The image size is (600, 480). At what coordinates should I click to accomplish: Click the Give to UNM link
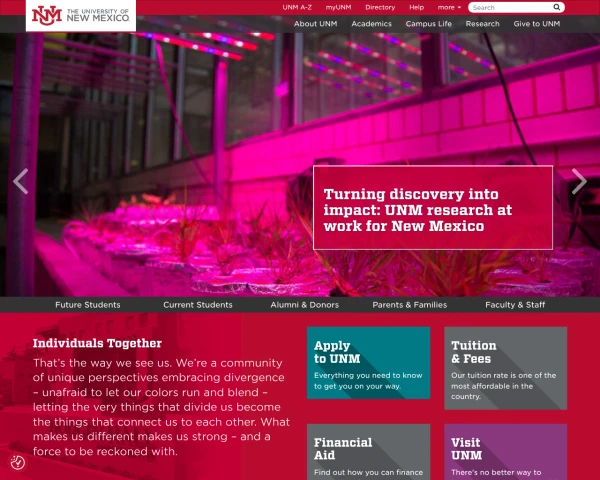click(x=537, y=23)
